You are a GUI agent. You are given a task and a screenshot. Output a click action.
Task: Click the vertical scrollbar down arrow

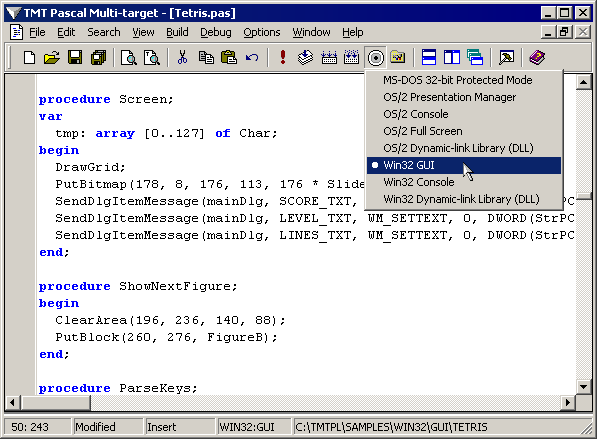click(x=583, y=387)
